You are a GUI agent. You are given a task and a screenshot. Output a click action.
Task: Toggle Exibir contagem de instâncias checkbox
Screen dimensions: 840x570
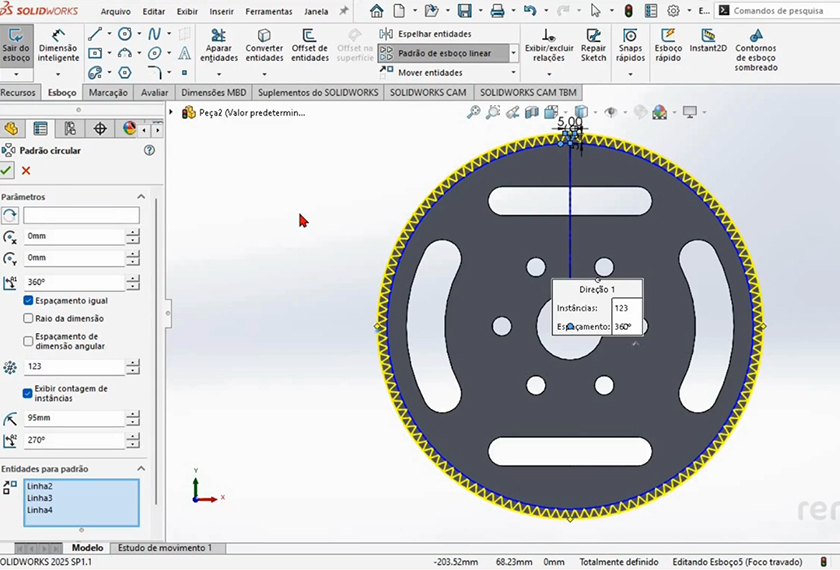pyautogui.click(x=28, y=393)
